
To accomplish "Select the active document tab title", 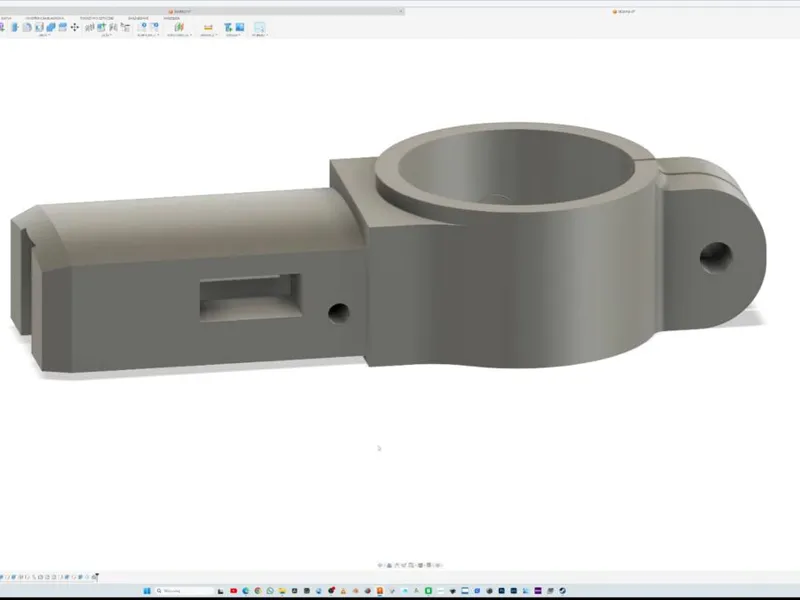I will [182, 12].
